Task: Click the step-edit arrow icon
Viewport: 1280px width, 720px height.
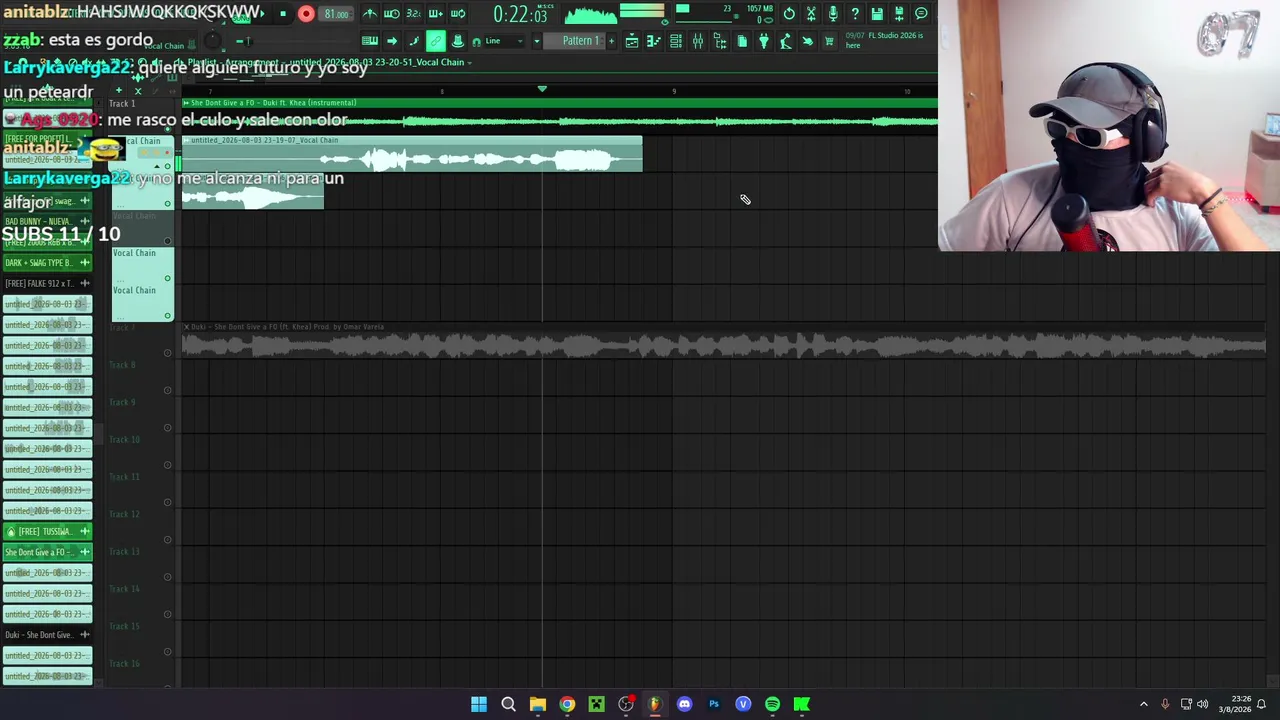Action: pos(392,41)
